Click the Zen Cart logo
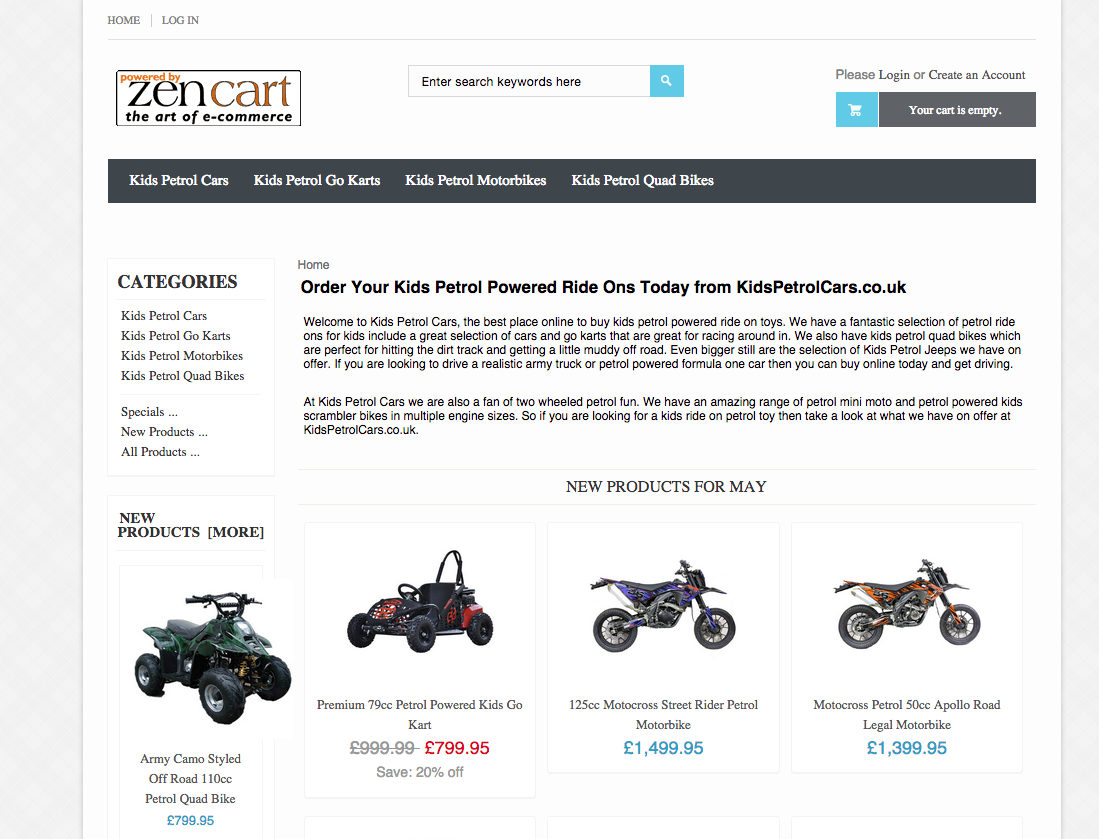Screen dimensions: 1099x839 pos(208,98)
